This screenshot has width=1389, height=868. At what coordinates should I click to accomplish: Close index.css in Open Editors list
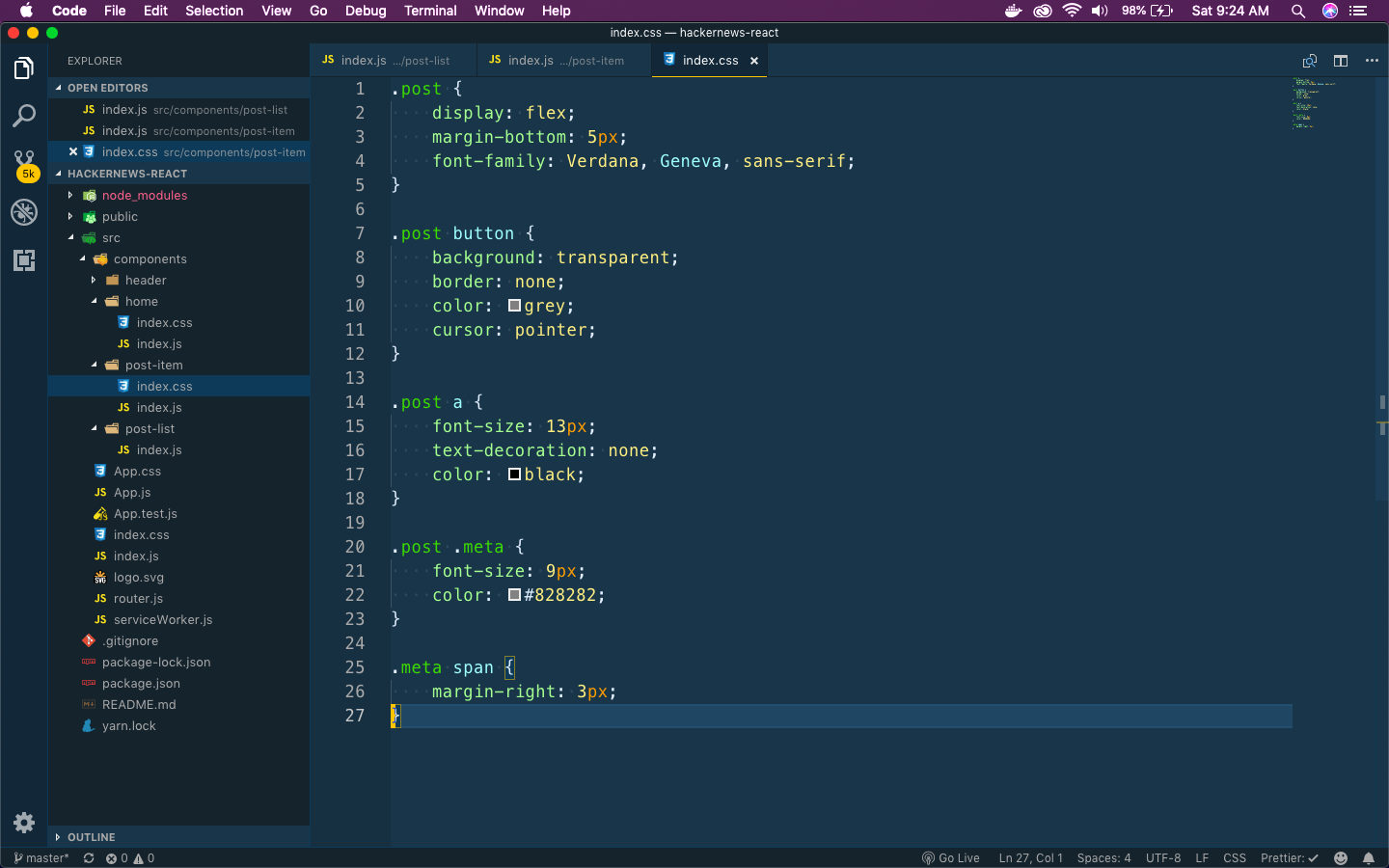pos(73,151)
